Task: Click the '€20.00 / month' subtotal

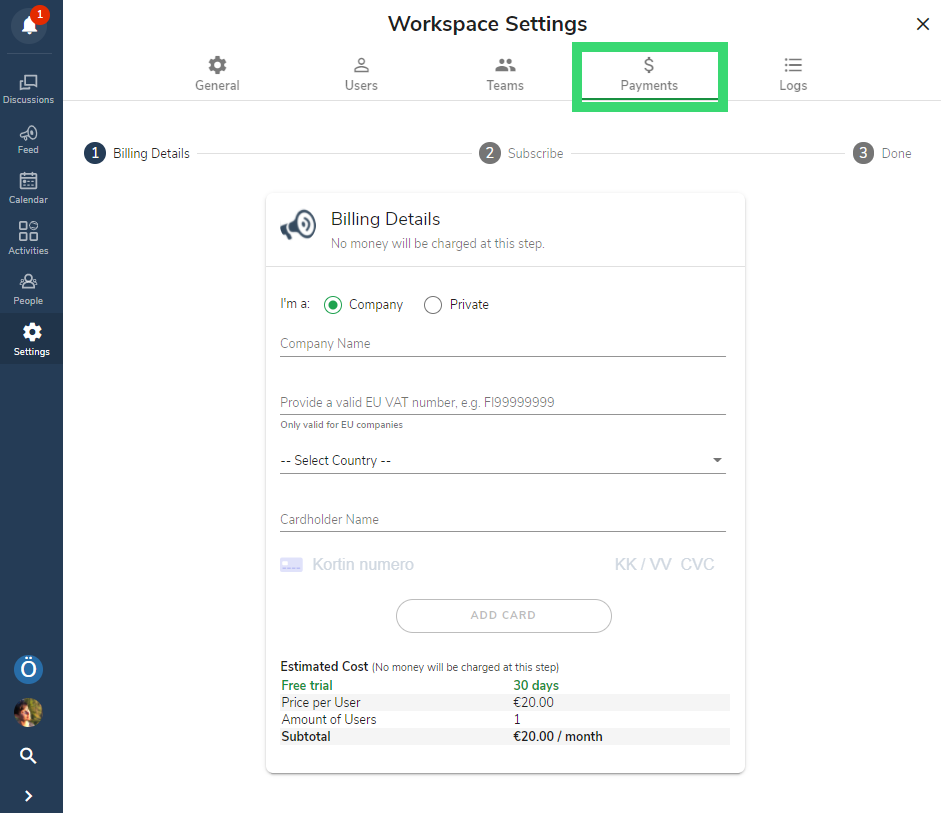Action: point(558,736)
